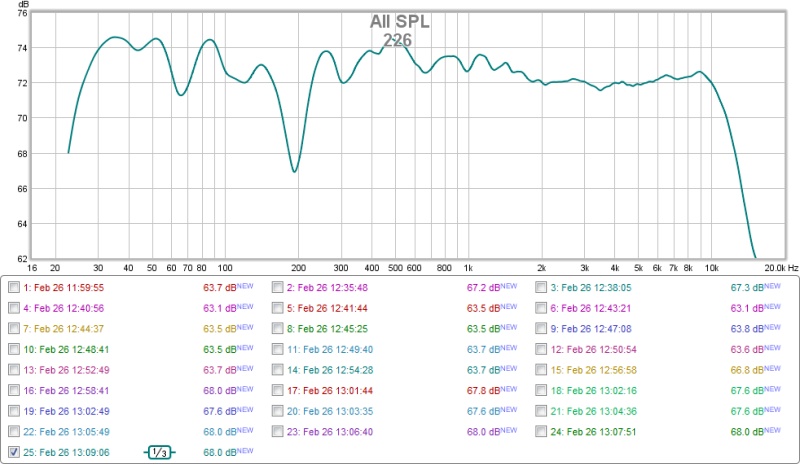800x465 pixels.
Task: Click the 20.0k Hz axis label
Action: click(781, 268)
